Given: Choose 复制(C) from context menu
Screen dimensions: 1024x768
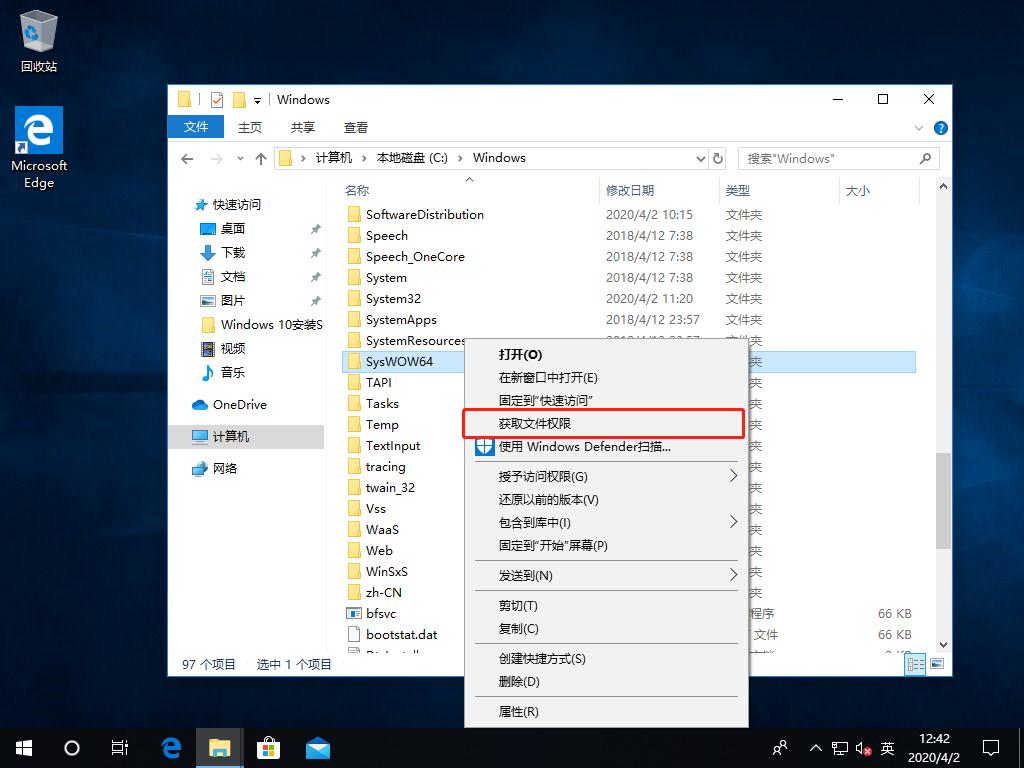Looking at the screenshot, I should pyautogui.click(x=606, y=629).
